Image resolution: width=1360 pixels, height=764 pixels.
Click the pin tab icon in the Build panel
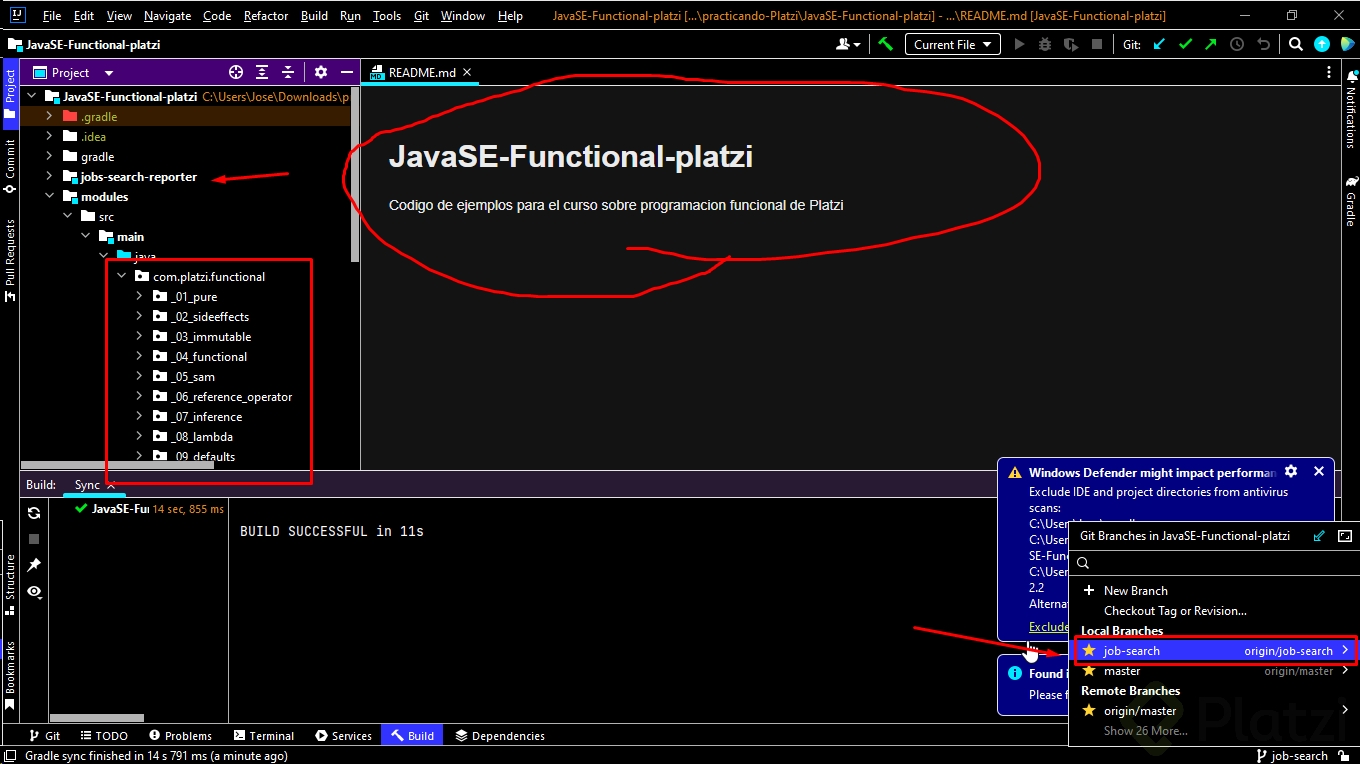34,565
